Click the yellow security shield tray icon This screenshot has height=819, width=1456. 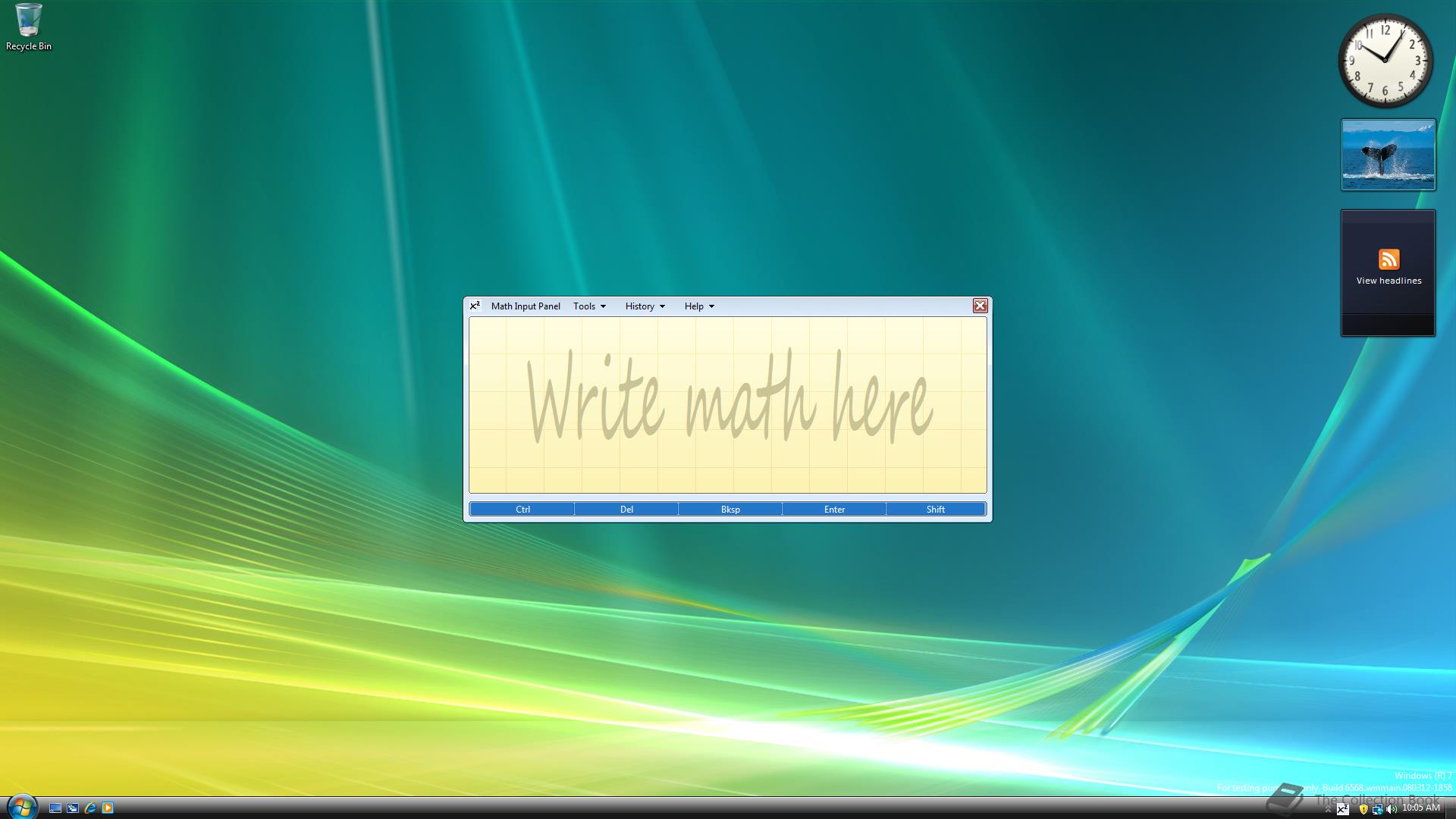pos(1363,809)
